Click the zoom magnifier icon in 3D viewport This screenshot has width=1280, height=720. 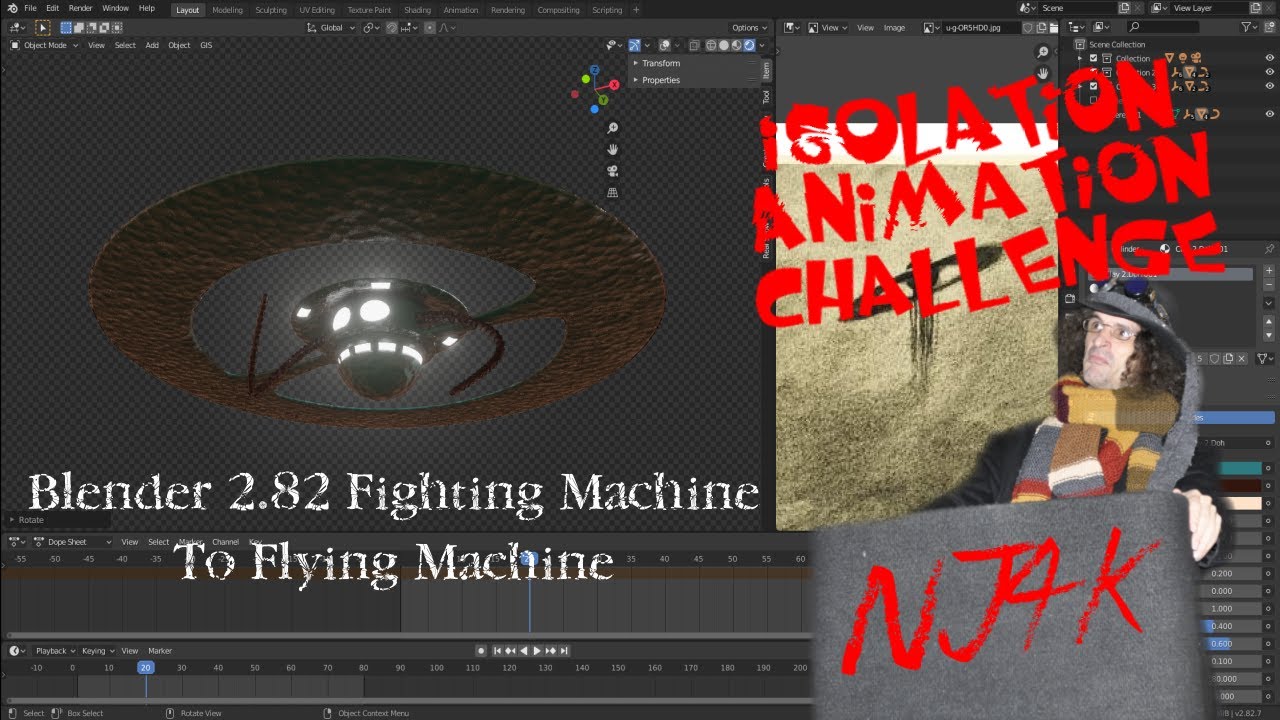click(x=613, y=128)
